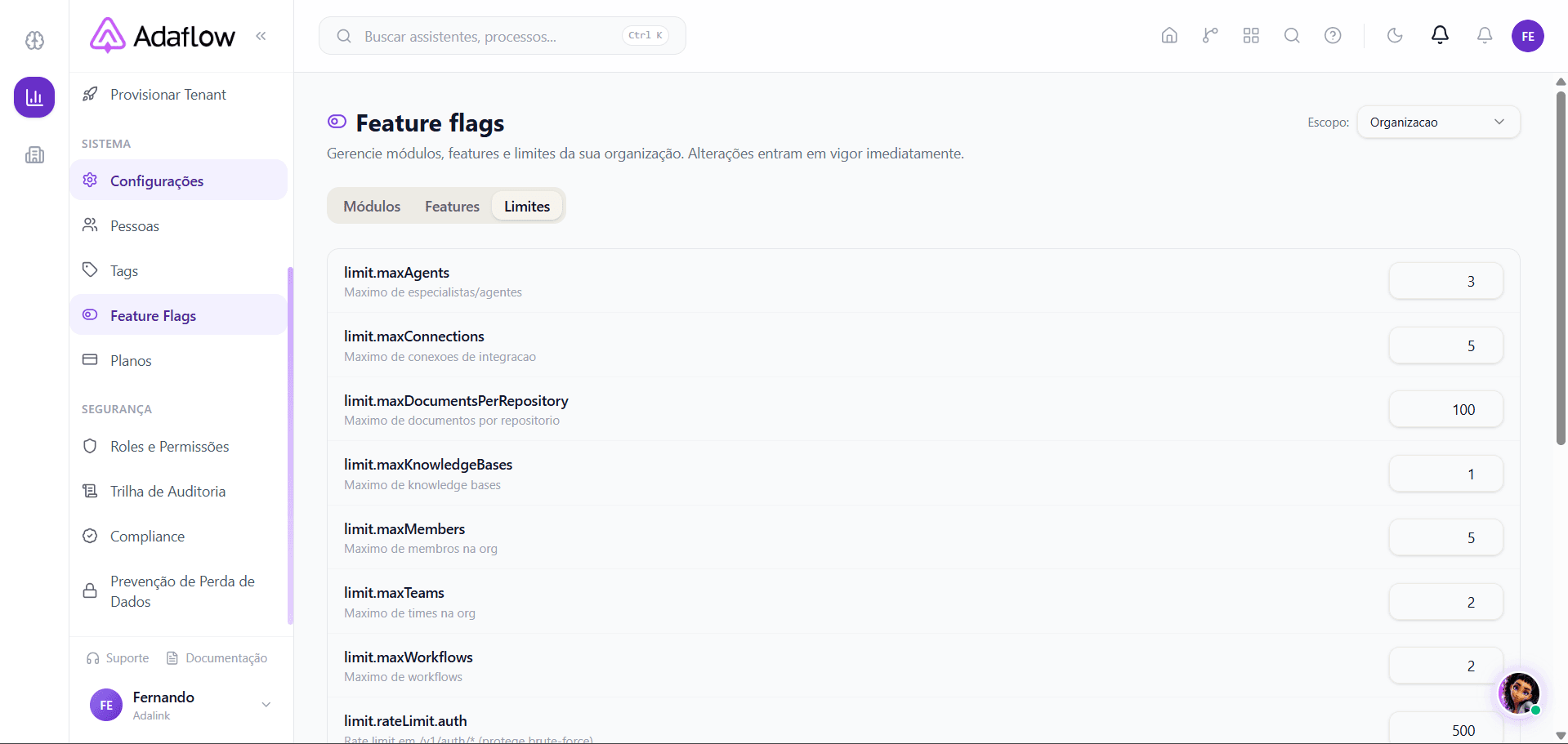Click the search bar for assistentes, processos
The image size is (1568, 744).
(502, 36)
